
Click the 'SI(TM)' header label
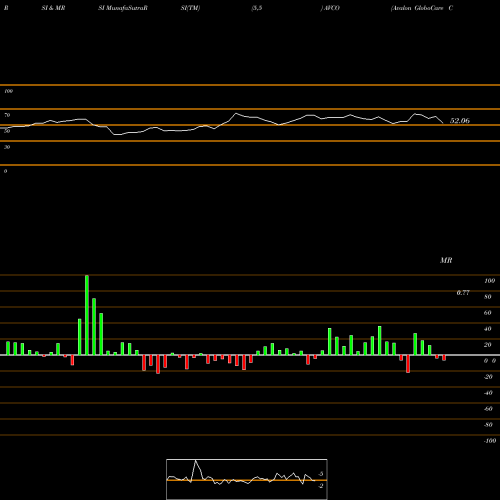coord(190,8)
